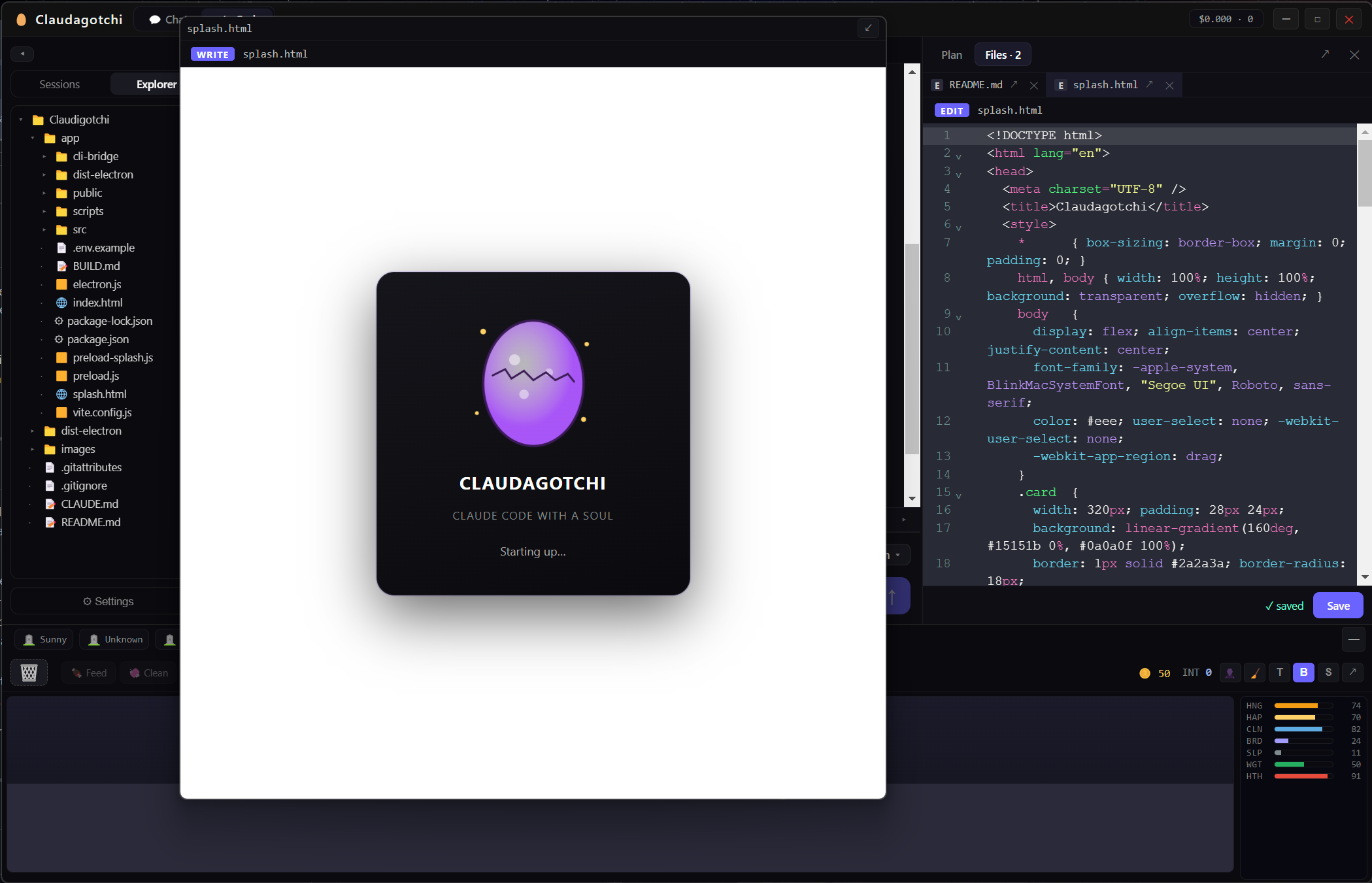
Task: Select the Sunny tombstone chip
Action: 44,639
